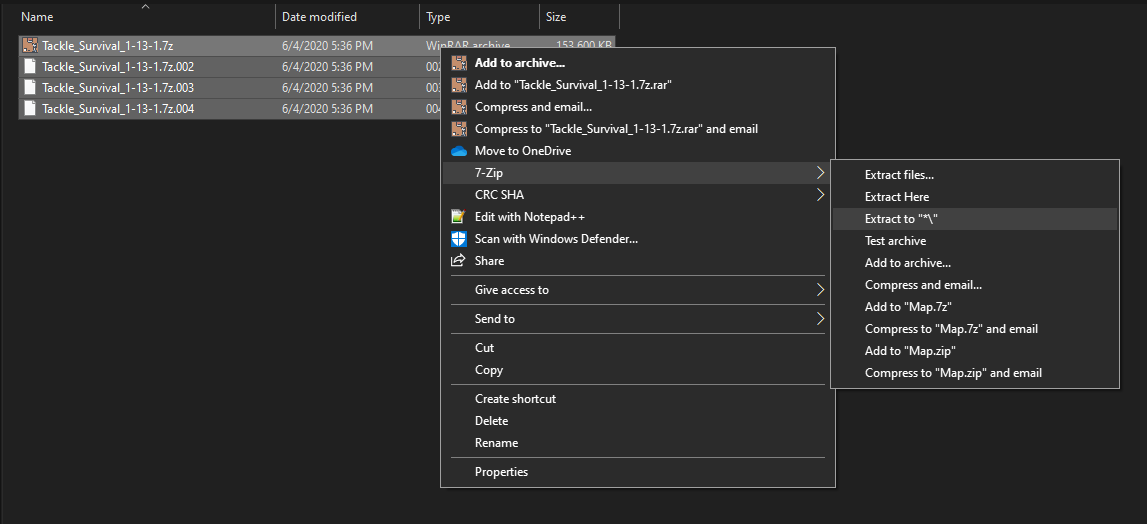Click the Windows Defender shield icon
The height and width of the screenshot is (524, 1147).
tap(459, 239)
